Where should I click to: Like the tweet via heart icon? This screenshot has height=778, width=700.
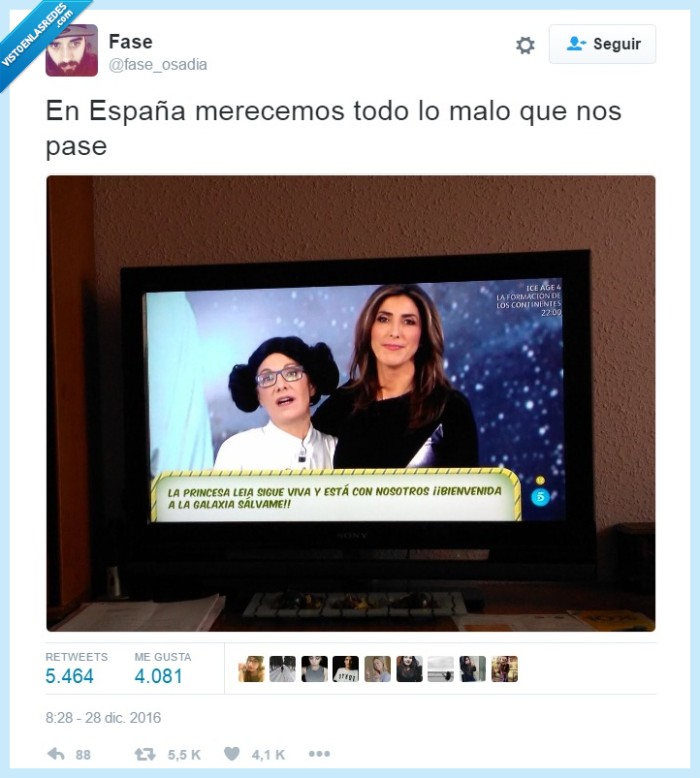232,754
